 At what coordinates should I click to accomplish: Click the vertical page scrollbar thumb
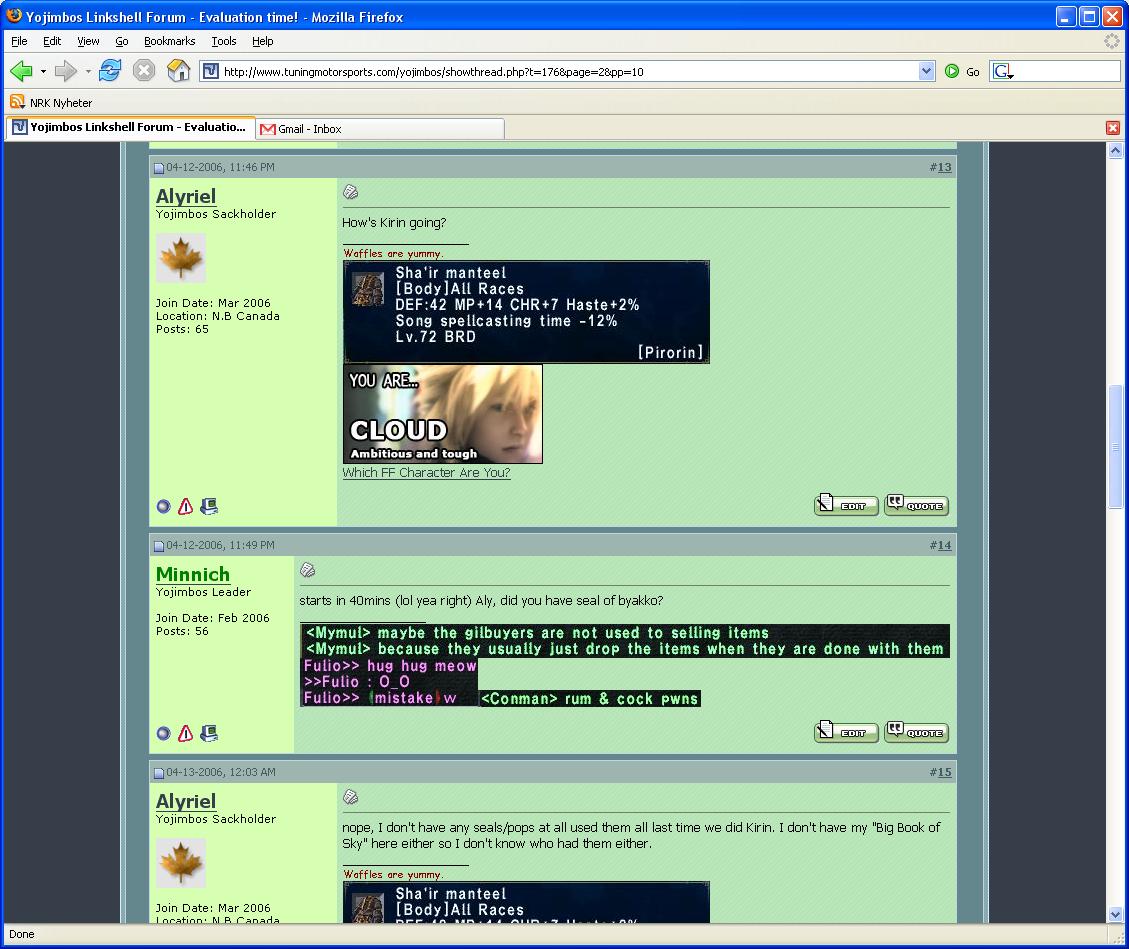[1115, 446]
